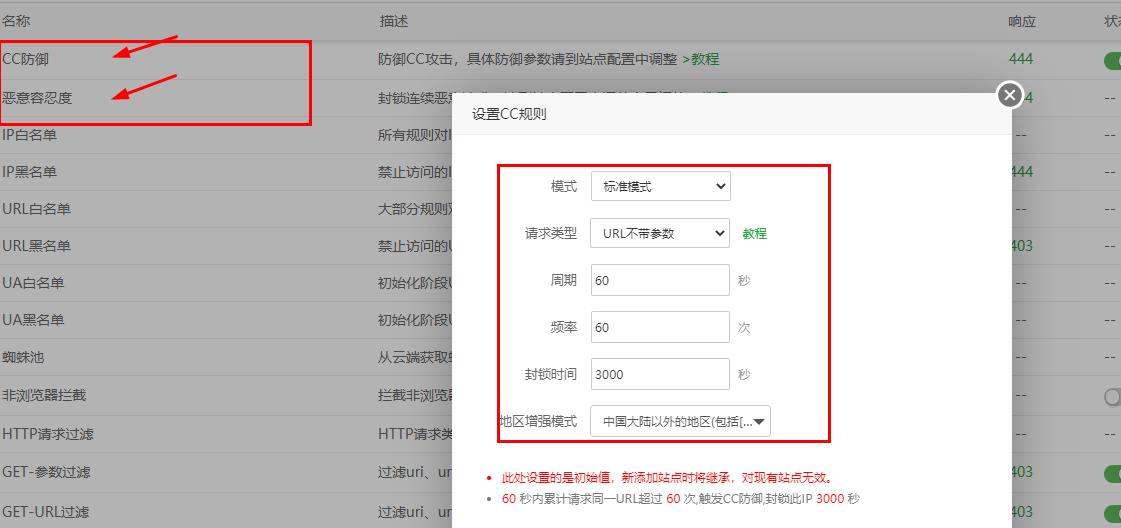Toggle the CC防御 status switch
The width and height of the screenshot is (1121, 528).
(1112, 61)
